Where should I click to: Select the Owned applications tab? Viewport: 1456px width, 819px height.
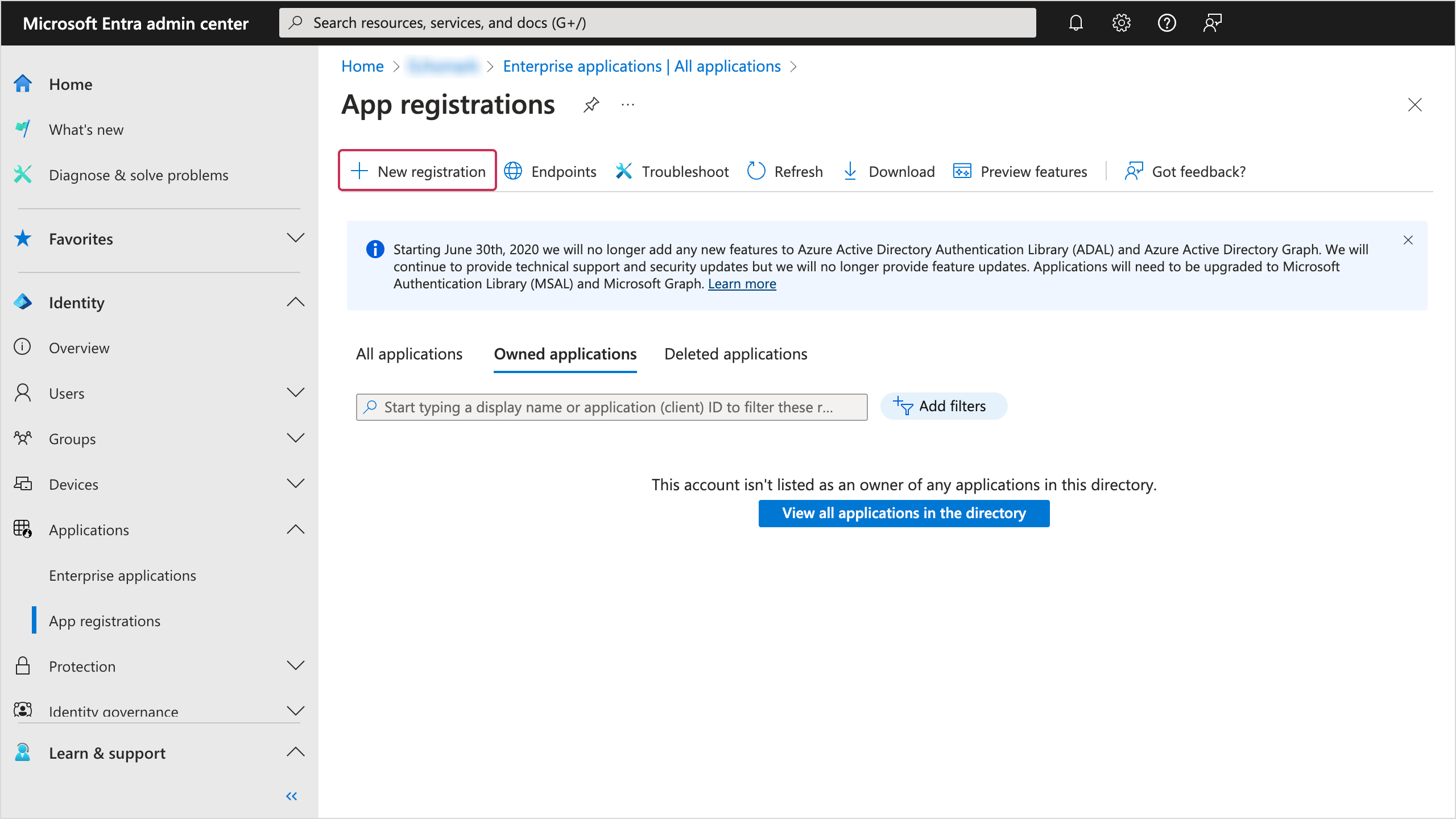point(565,354)
